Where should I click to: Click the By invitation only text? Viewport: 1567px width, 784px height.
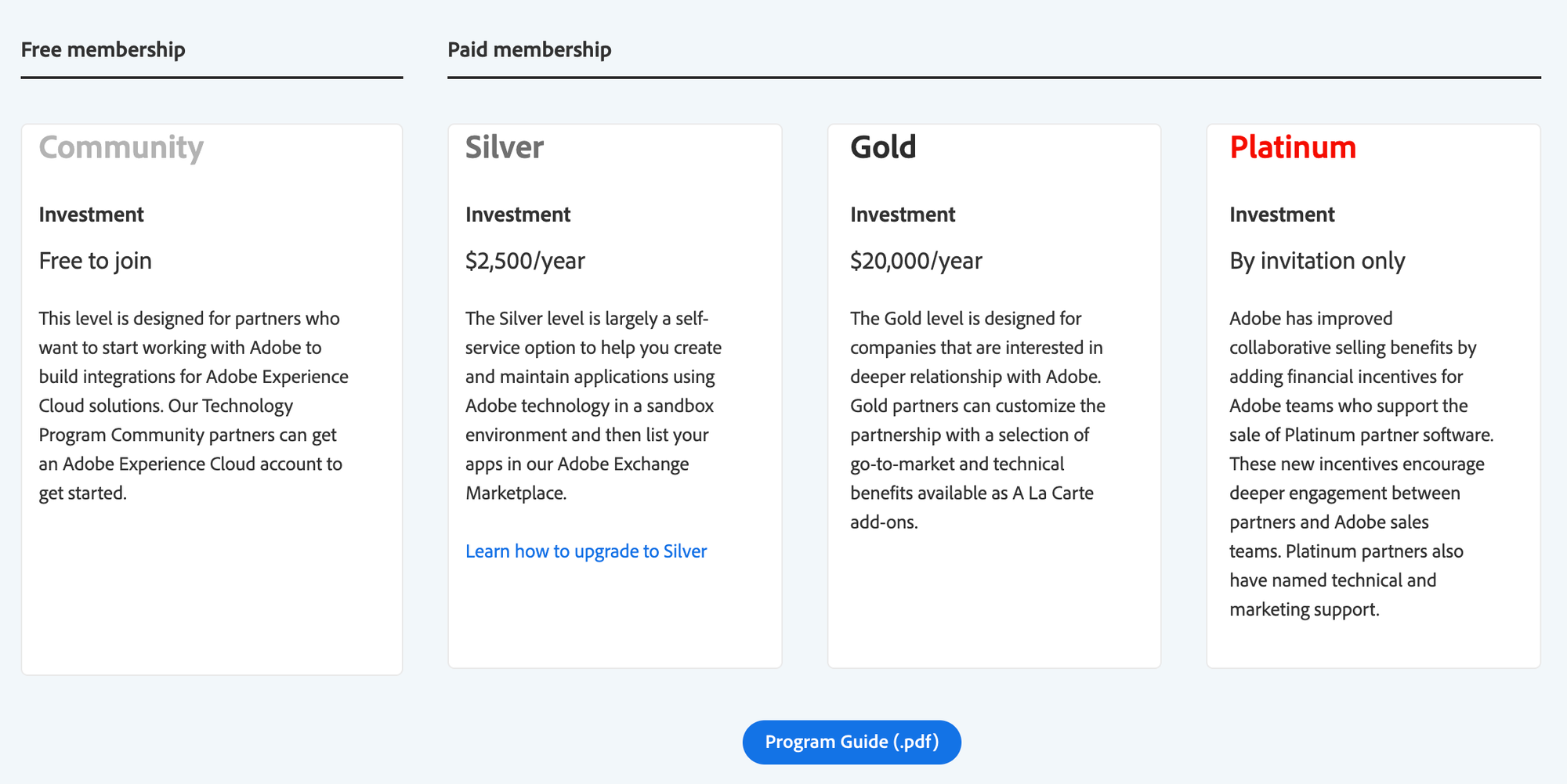pyautogui.click(x=1317, y=261)
